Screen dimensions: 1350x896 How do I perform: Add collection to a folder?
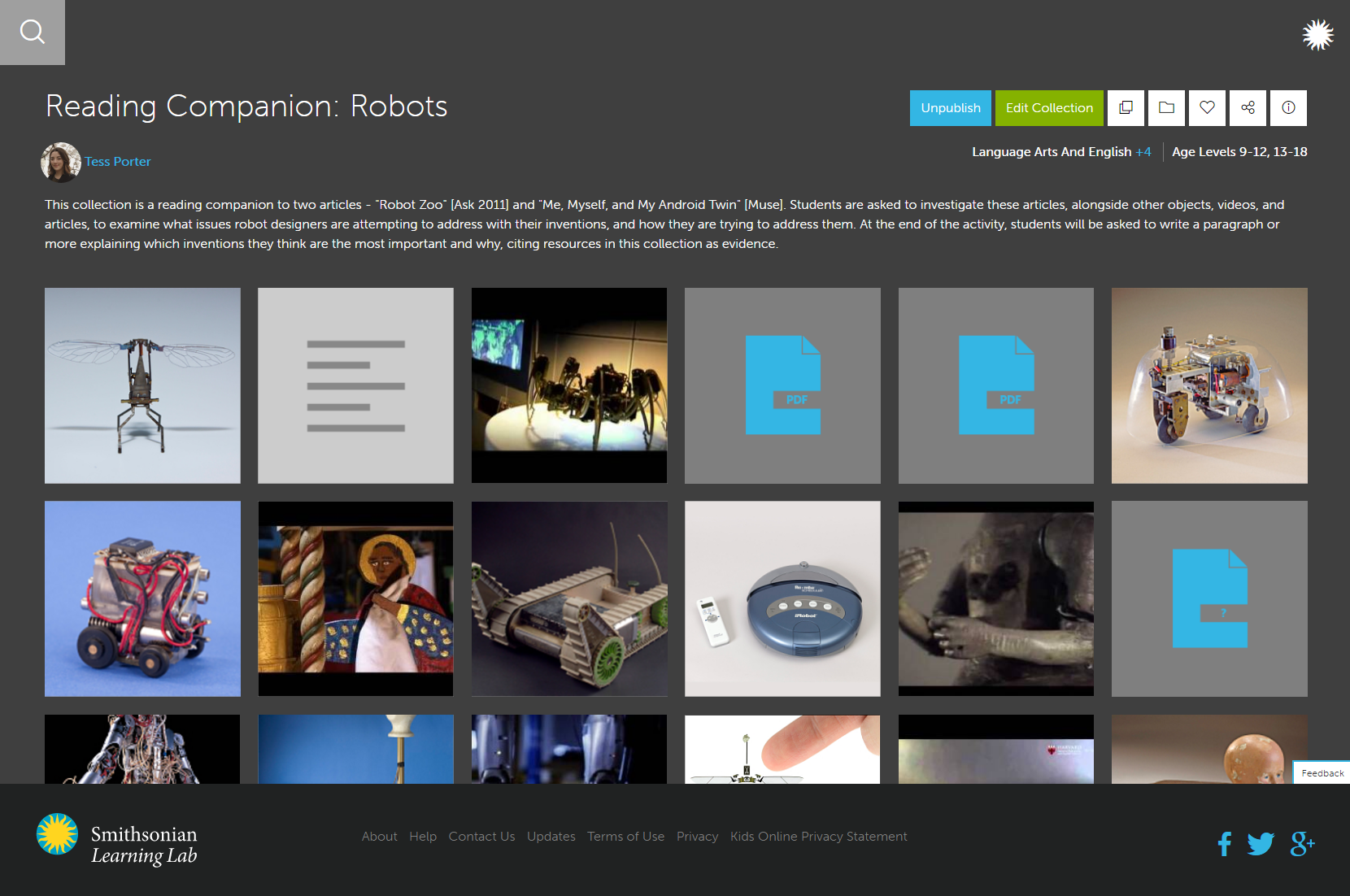click(1166, 108)
